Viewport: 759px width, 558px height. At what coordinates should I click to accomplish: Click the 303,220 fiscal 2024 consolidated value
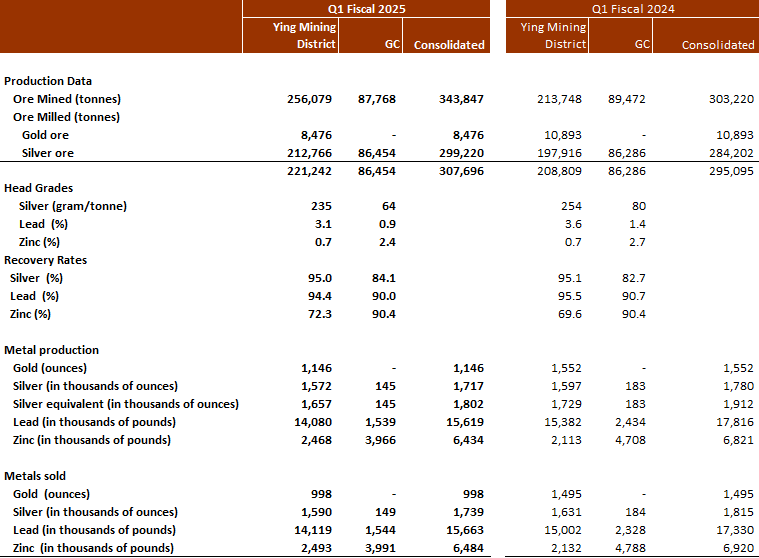pyautogui.click(x=732, y=99)
